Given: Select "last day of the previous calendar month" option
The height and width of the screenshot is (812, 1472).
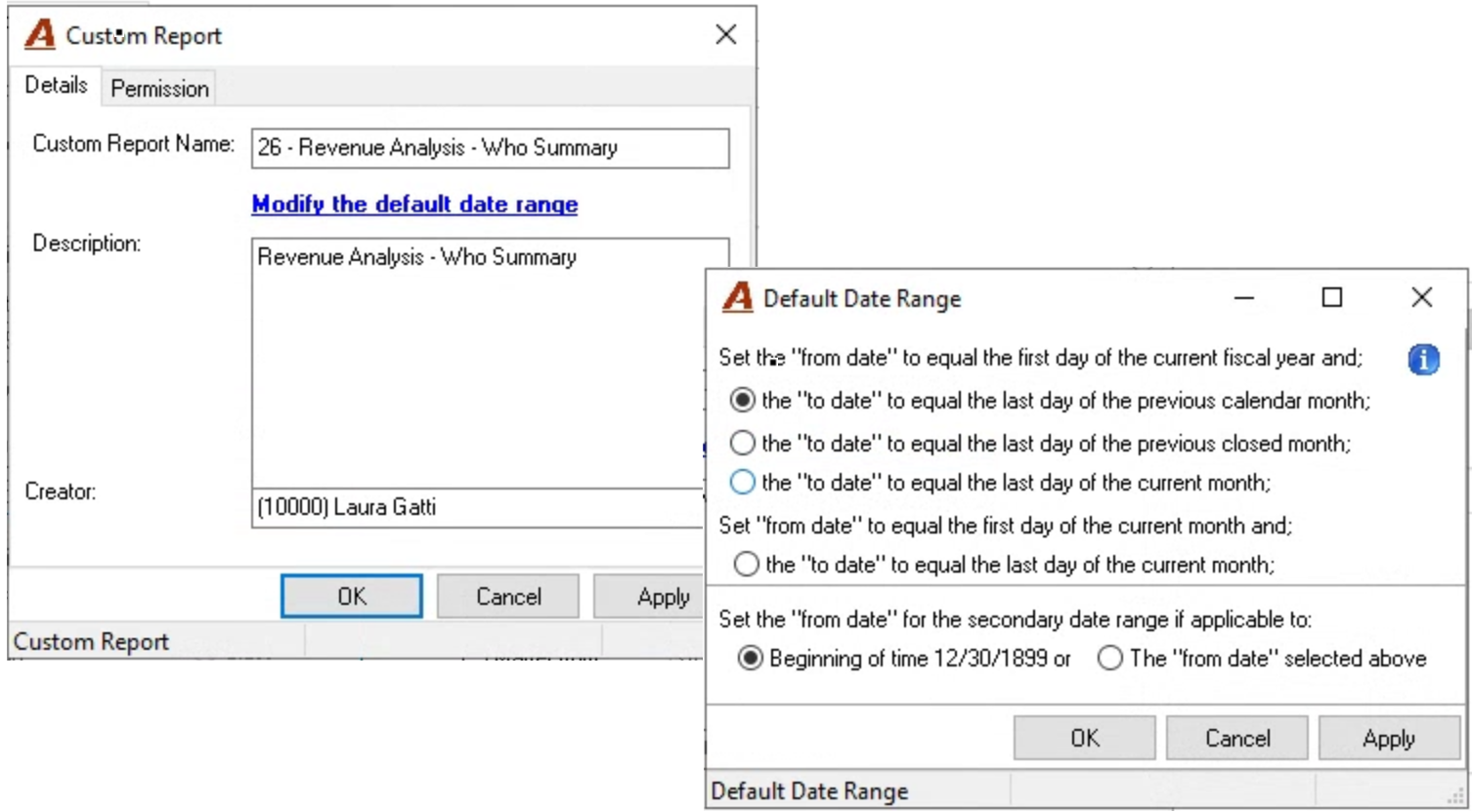Looking at the screenshot, I should [x=743, y=401].
